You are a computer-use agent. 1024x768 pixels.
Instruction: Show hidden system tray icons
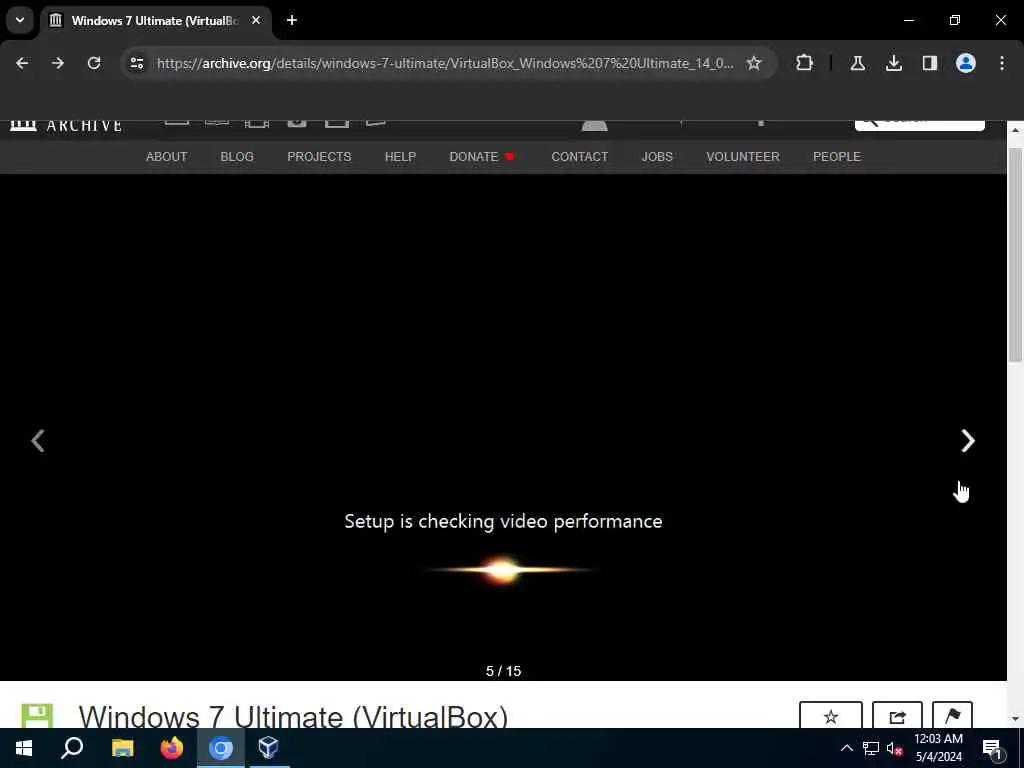pyautogui.click(x=846, y=748)
